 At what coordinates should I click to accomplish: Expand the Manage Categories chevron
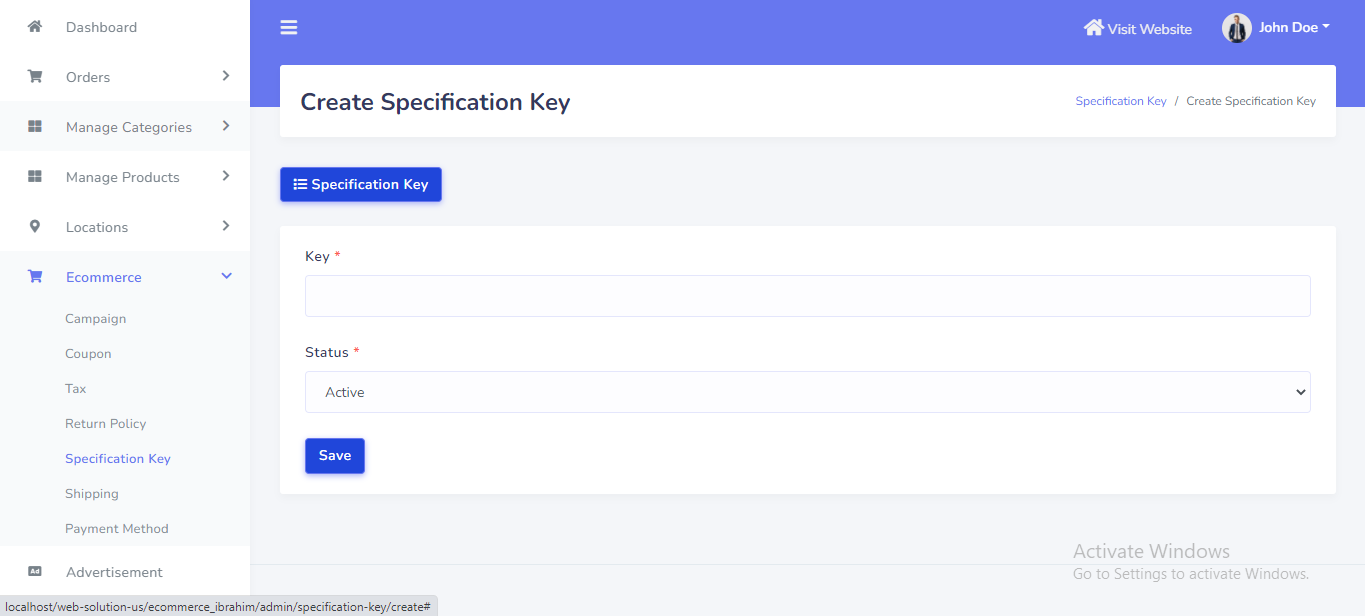tap(226, 126)
